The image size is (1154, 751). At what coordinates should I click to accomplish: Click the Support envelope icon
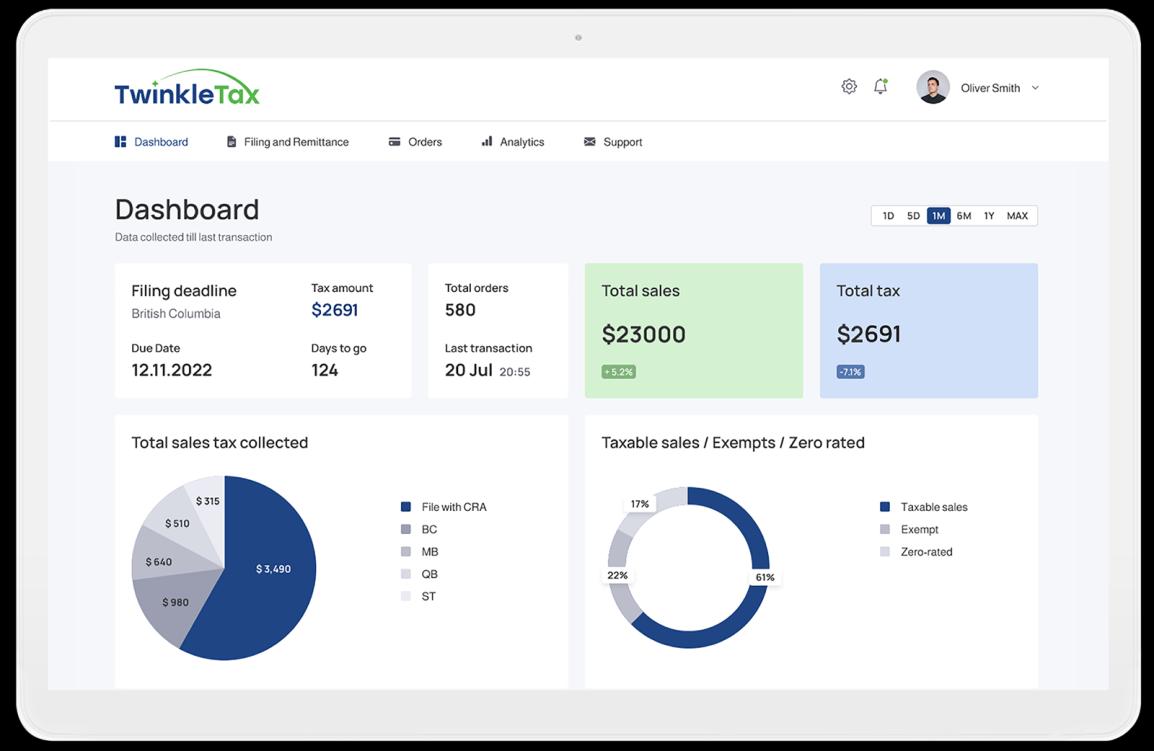(x=590, y=141)
